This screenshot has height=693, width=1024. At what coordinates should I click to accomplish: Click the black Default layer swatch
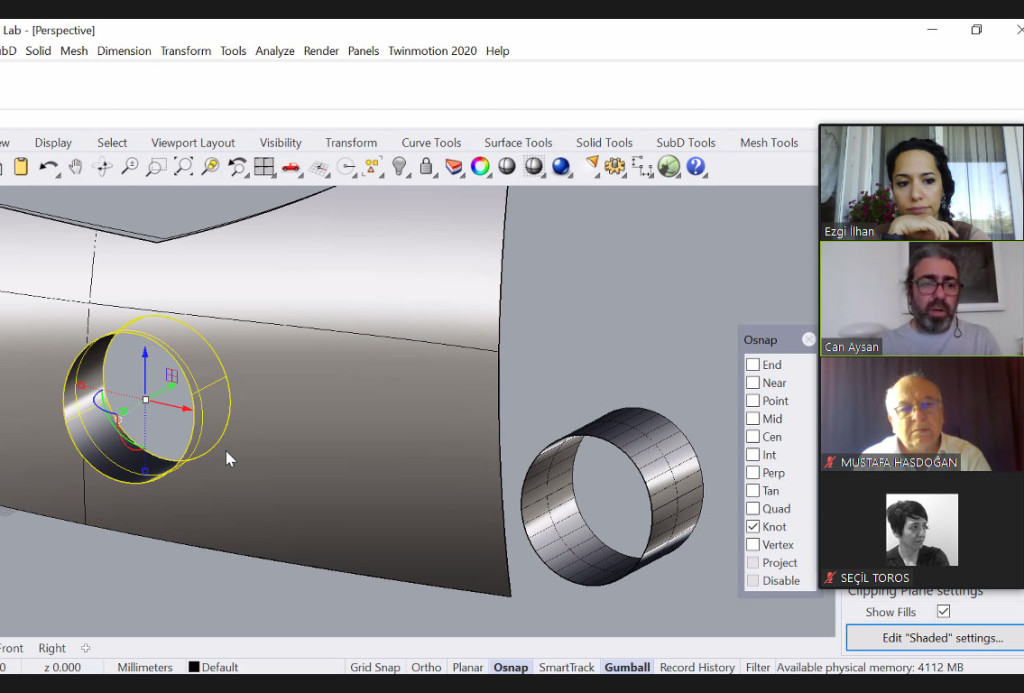[194, 667]
